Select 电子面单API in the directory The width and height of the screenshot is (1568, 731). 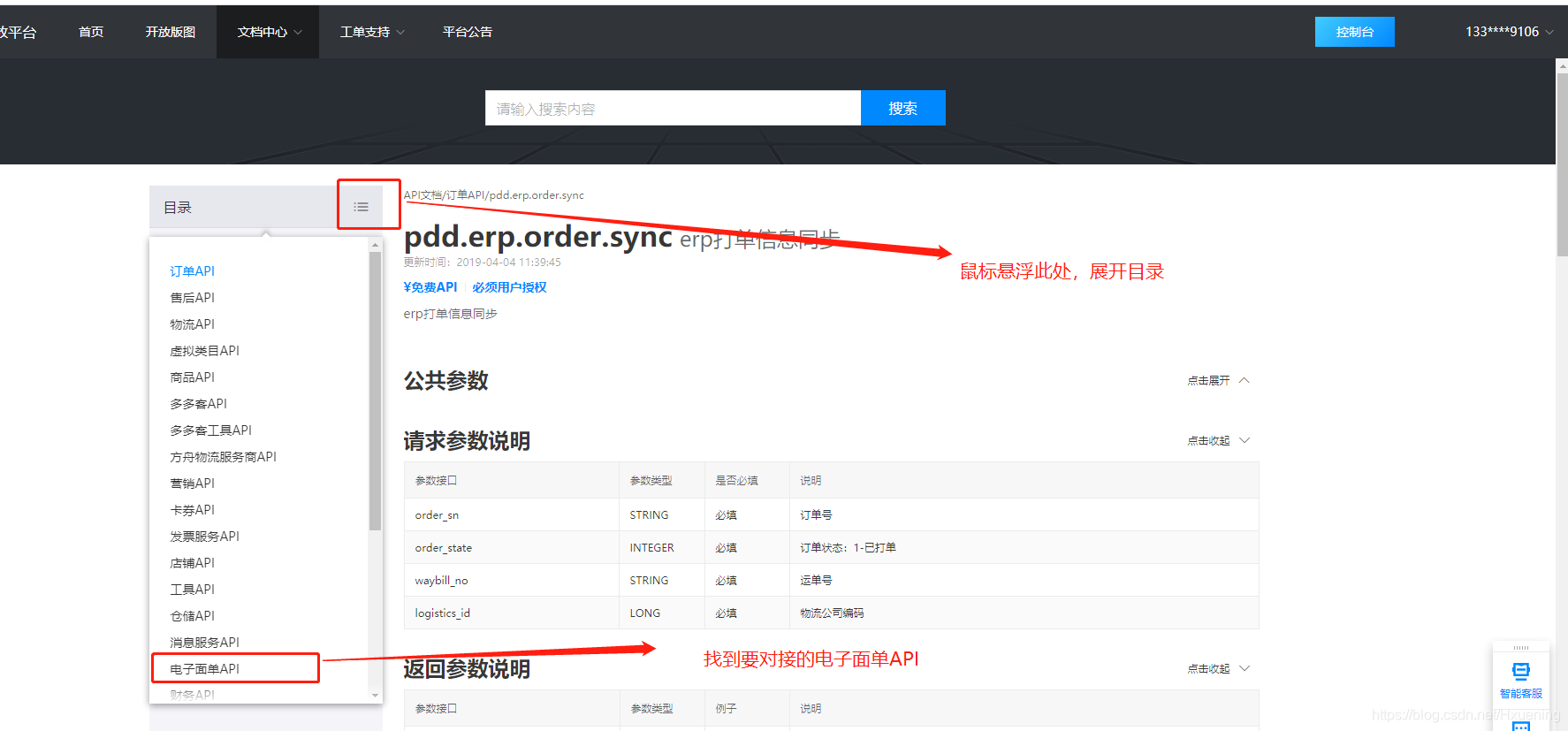[204, 669]
